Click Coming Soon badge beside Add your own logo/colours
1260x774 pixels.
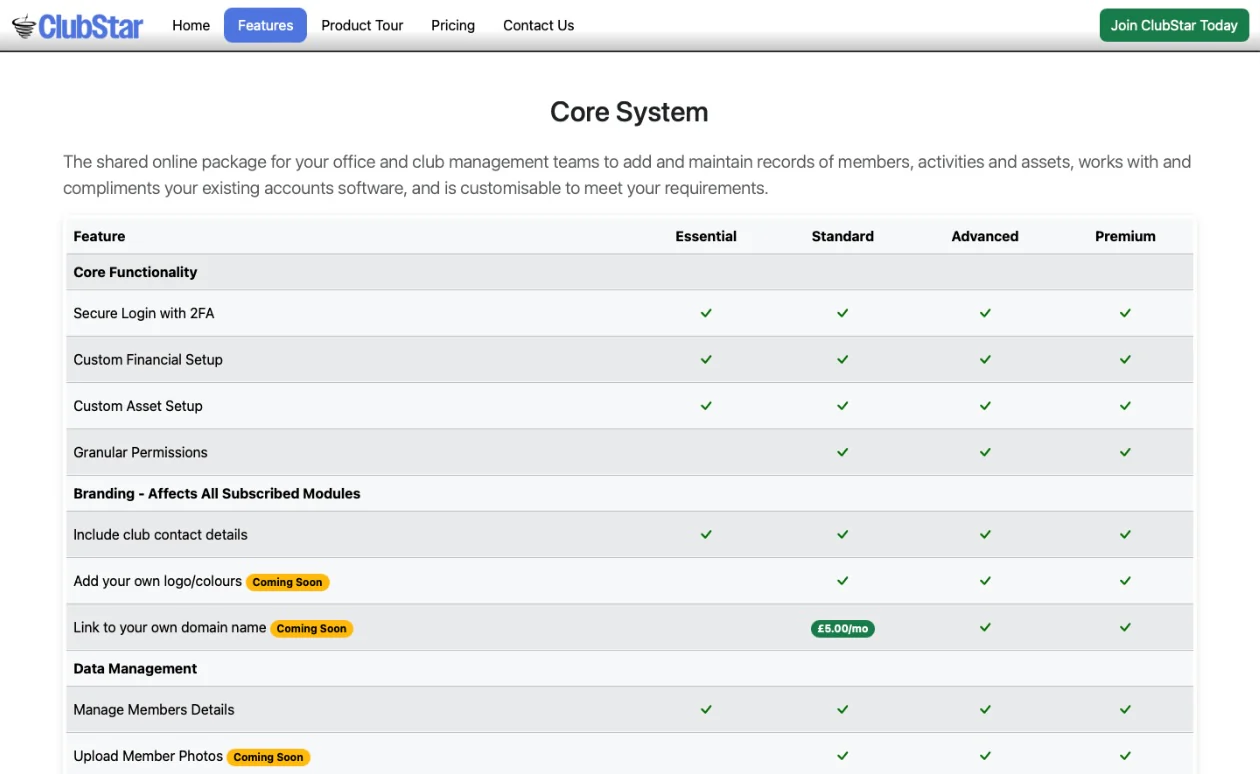point(288,582)
